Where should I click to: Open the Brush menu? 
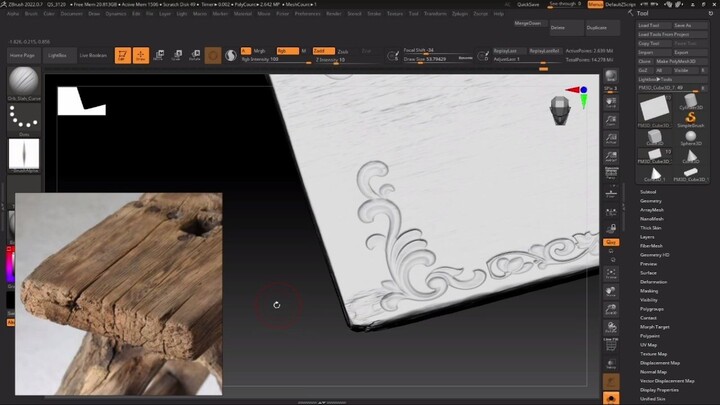pyautogui.click(x=31, y=14)
